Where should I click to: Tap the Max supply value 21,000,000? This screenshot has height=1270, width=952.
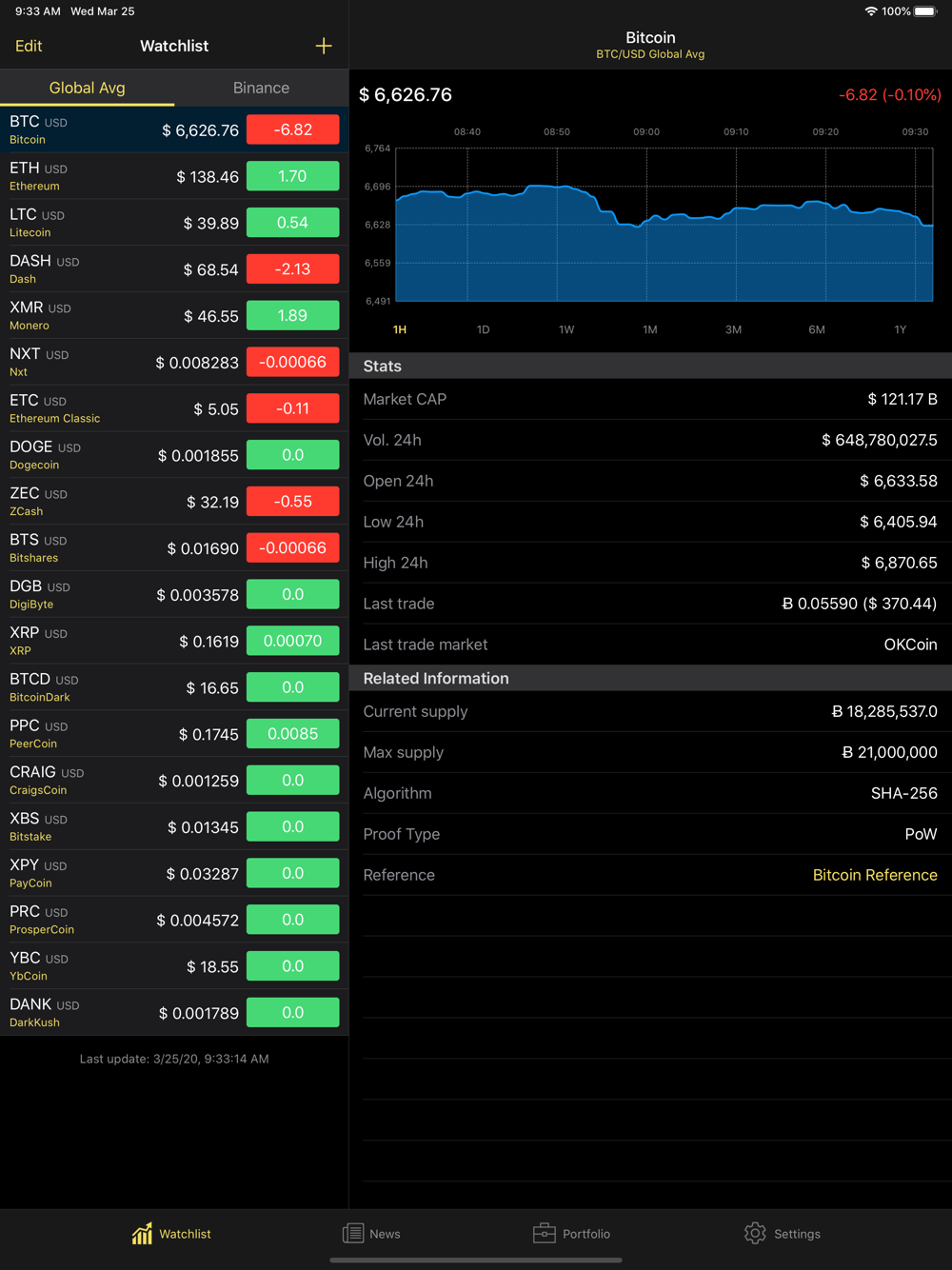890,752
